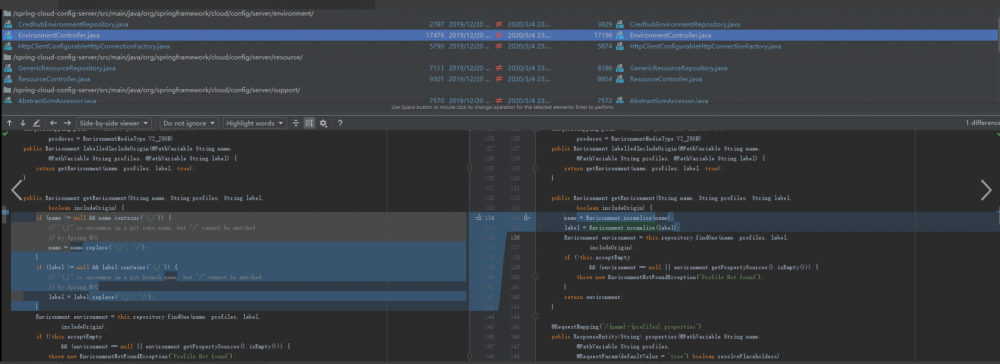Click not-equal icon in AbstractScmAccessor row
The image size is (1000, 364).
tap(499, 101)
